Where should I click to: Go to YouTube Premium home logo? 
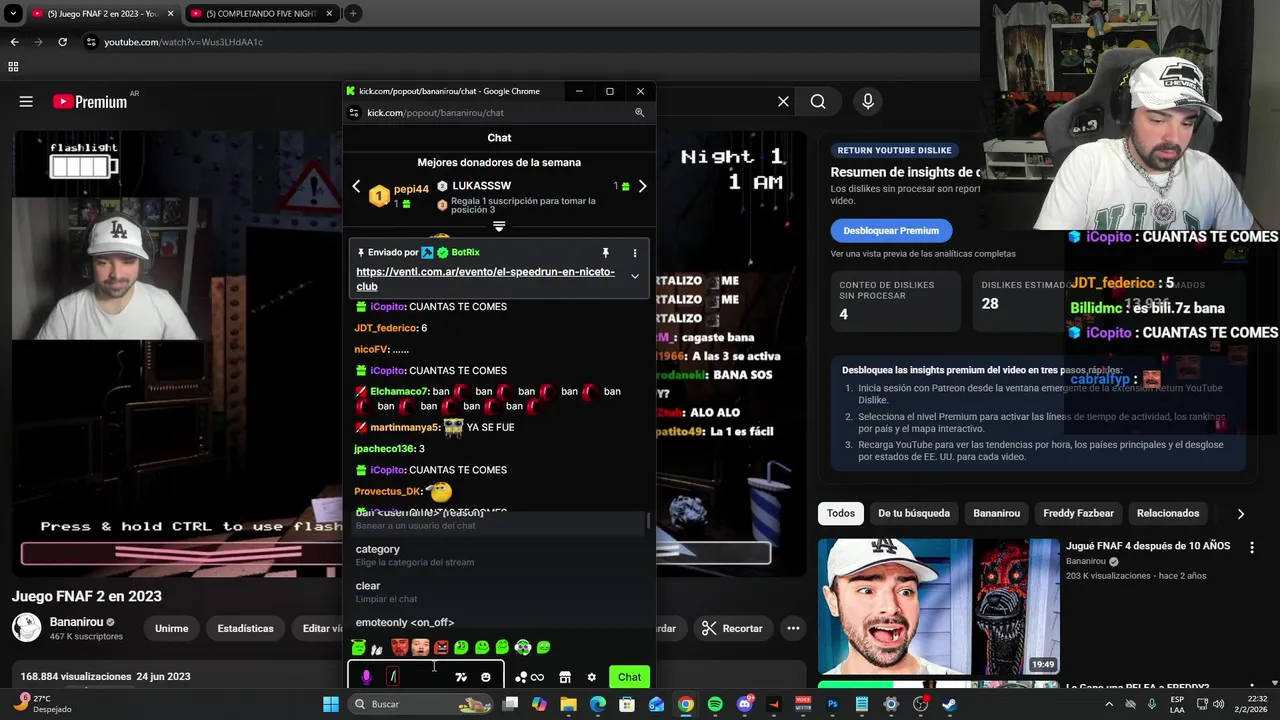click(90, 101)
